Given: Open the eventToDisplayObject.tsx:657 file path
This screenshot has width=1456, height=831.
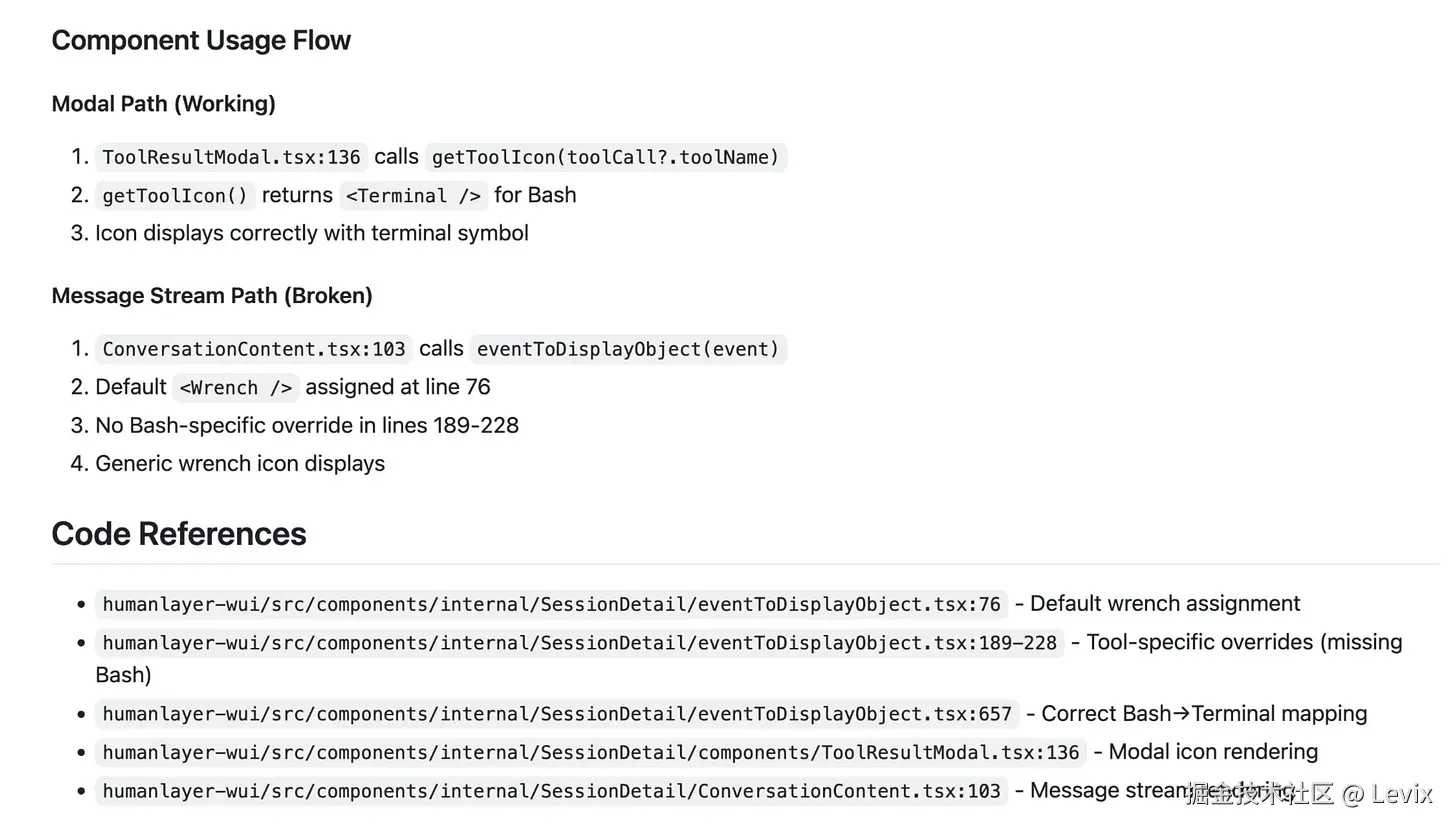Looking at the screenshot, I should coord(557,714).
